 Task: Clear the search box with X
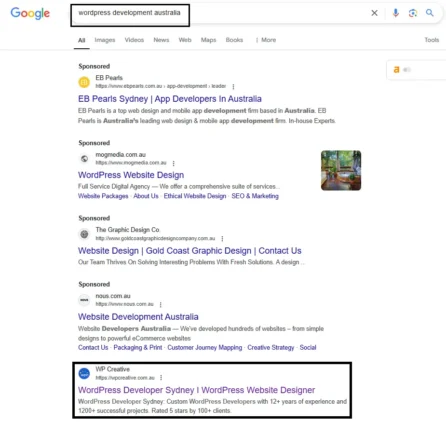(x=374, y=13)
